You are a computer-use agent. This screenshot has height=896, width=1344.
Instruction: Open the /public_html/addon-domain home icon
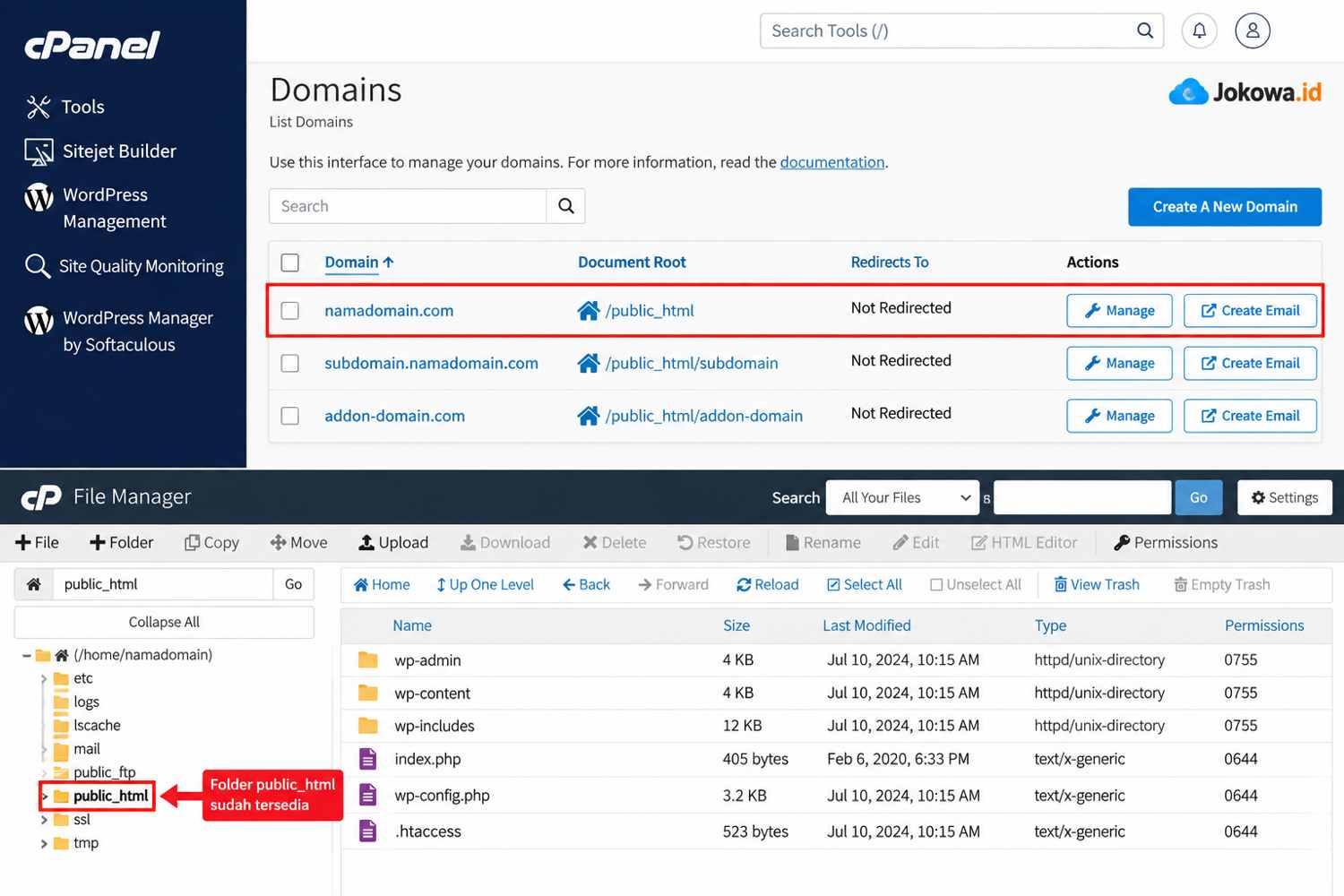[x=589, y=416]
